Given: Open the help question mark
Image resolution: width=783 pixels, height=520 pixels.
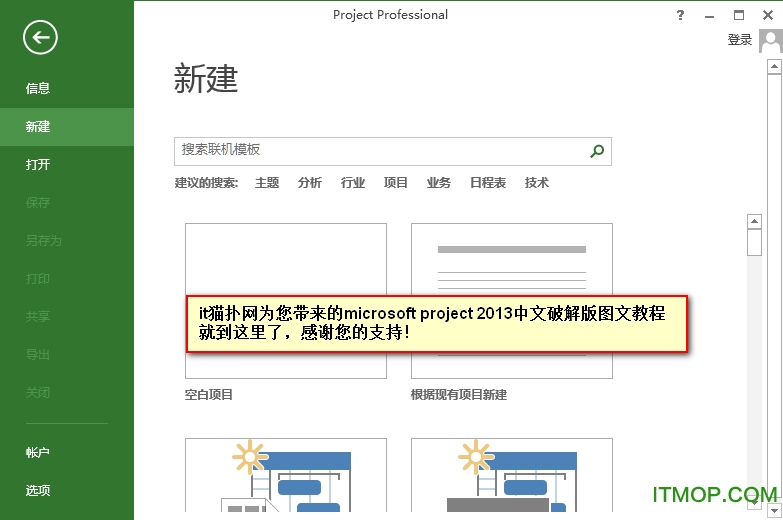Looking at the screenshot, I should point(680,15).
